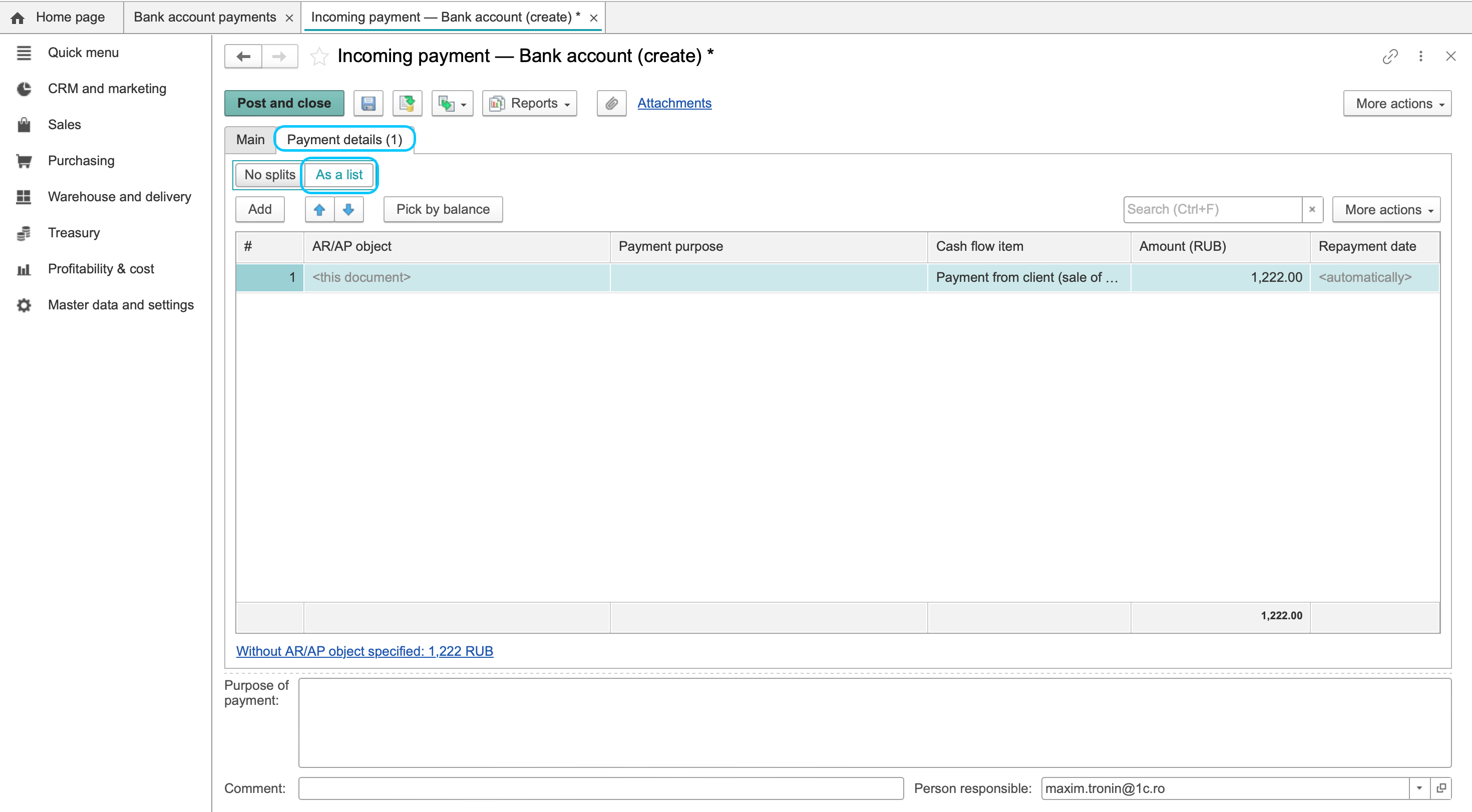Open Without AR/AP object specified link
Image resolution: width=1472 pixels, height=812 pixels.
[364, 651]
